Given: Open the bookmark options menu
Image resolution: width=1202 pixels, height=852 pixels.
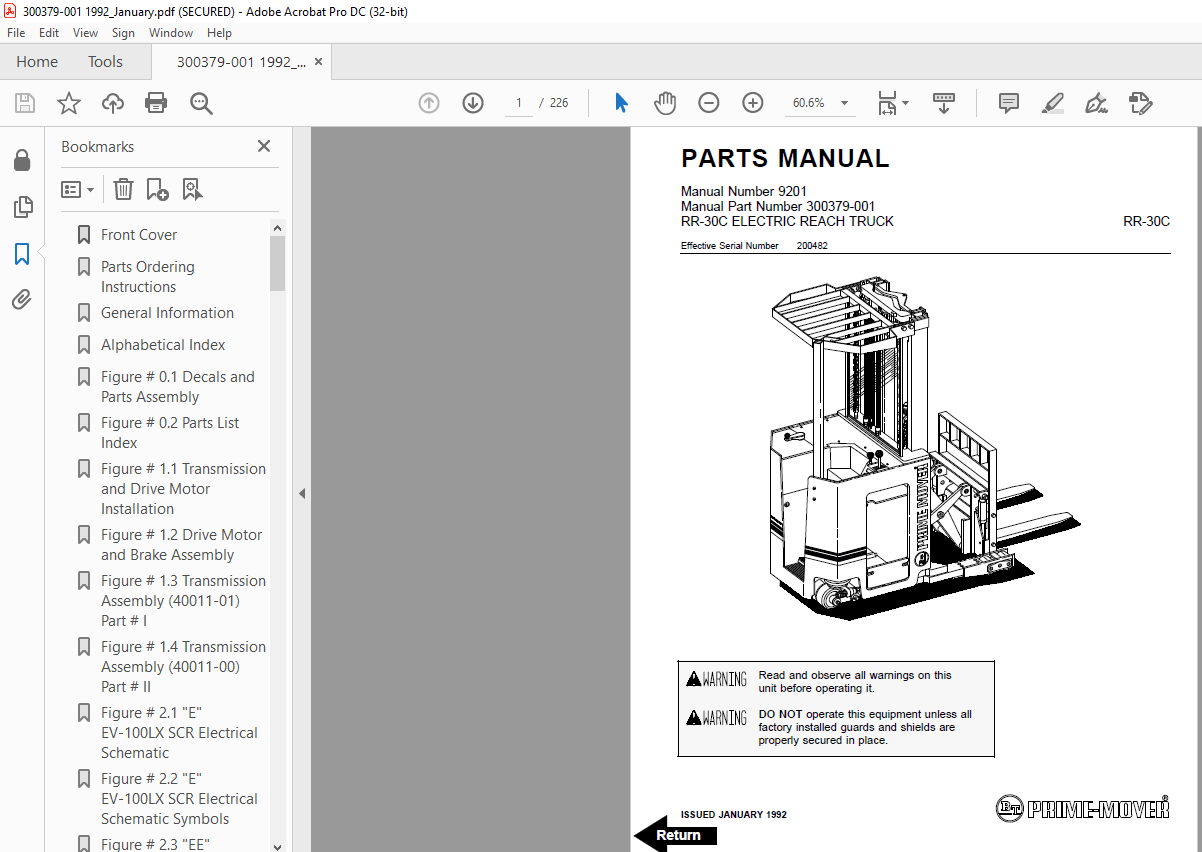Looking at the screenshot, I should click(77, 189).
